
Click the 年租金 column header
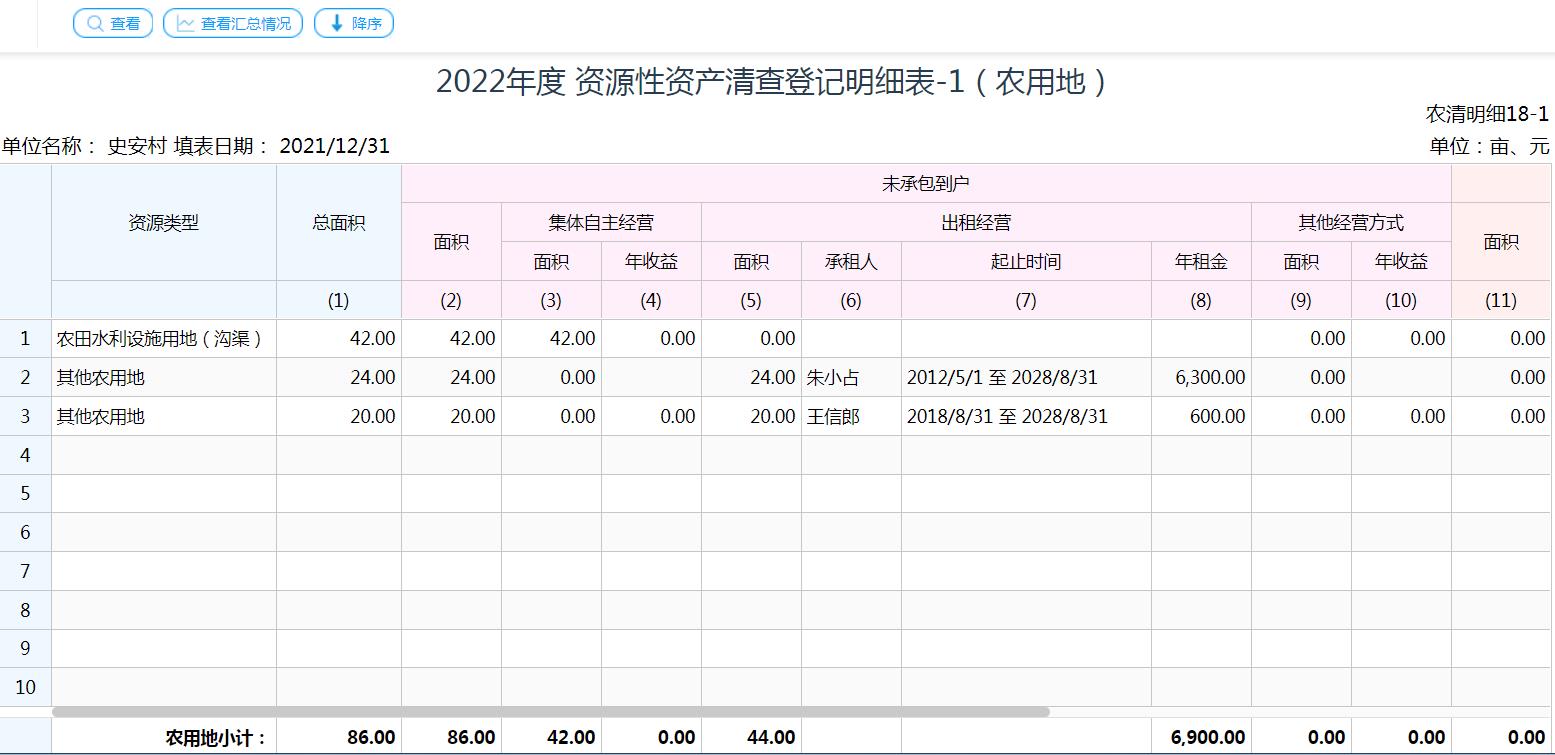(x=1200, y=262)
